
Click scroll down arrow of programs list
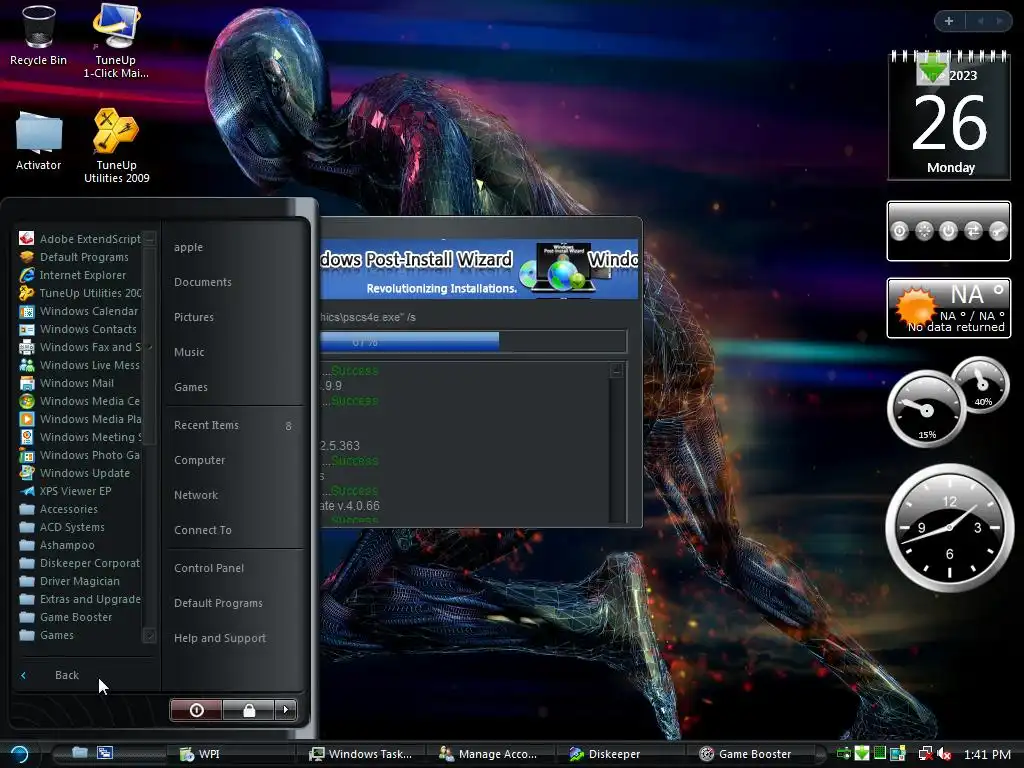pos(149,635)
